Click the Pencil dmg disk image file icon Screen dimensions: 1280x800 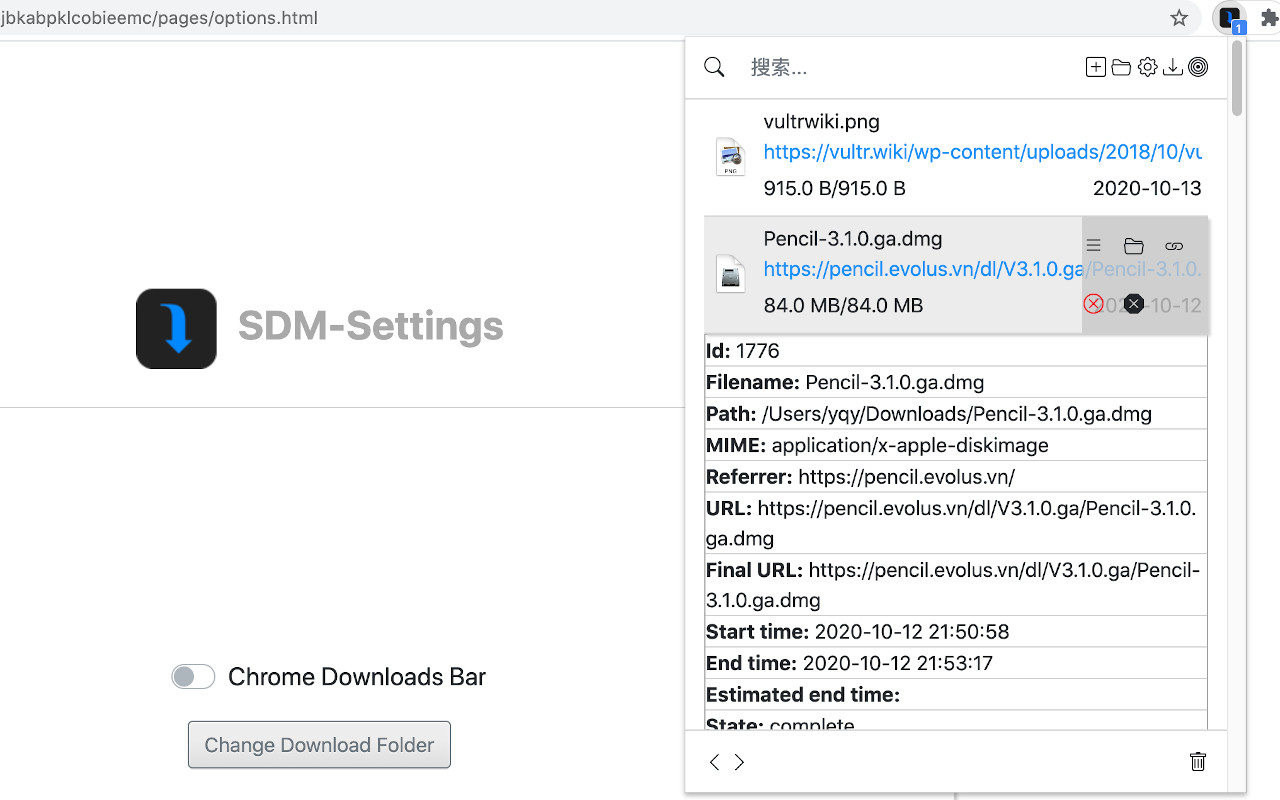pos(731,274)
